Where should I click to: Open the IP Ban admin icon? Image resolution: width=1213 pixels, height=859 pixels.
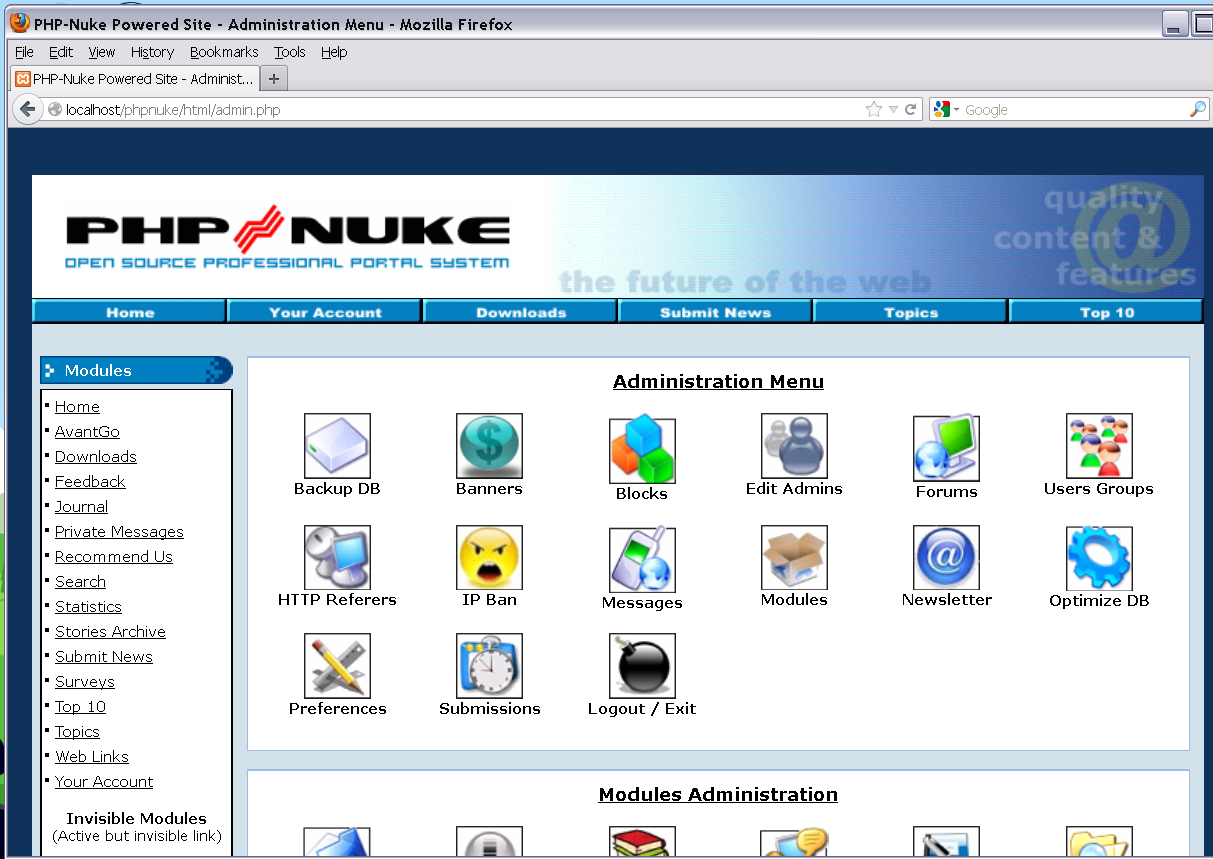click(489, 557)
